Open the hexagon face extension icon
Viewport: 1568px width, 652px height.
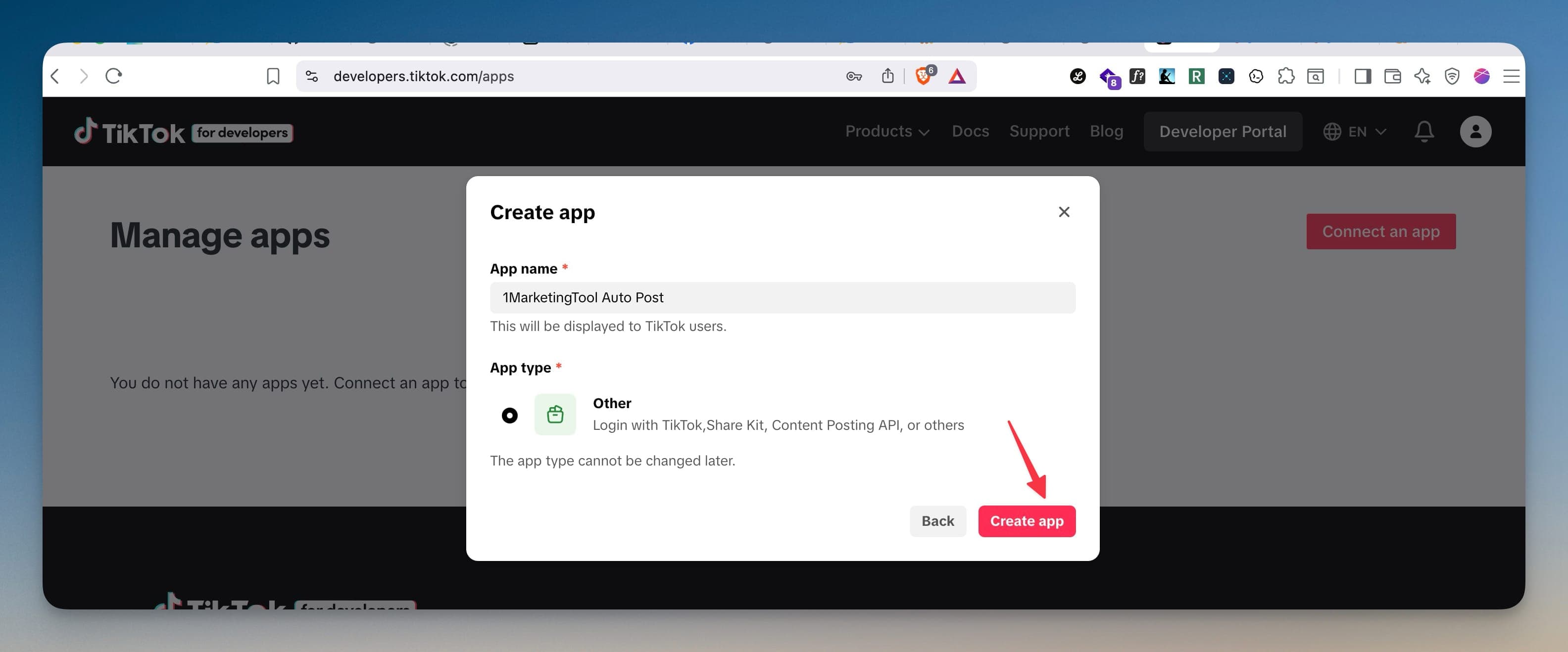[x=1256, y=76]
